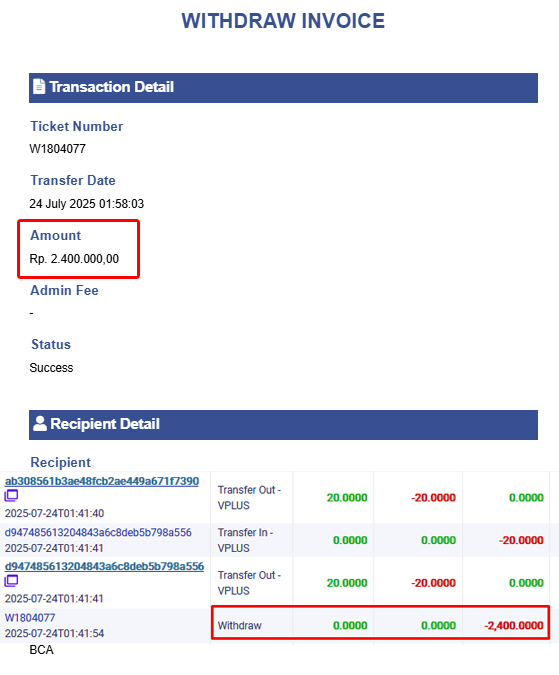This screenshot has height=675, width=559.
Task: Click the Ticket Number label
Action: click(x=77, y=126)
